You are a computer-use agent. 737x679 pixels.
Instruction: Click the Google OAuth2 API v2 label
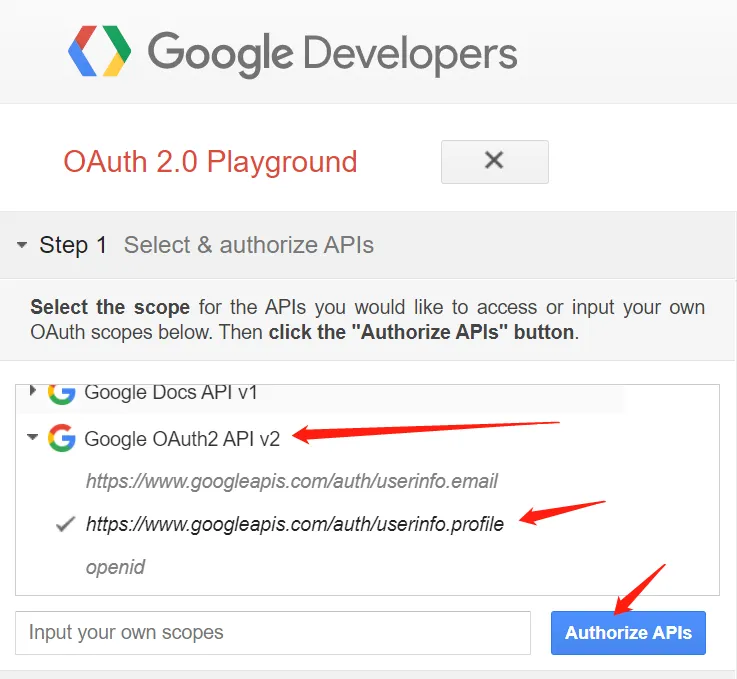[182, 439]
